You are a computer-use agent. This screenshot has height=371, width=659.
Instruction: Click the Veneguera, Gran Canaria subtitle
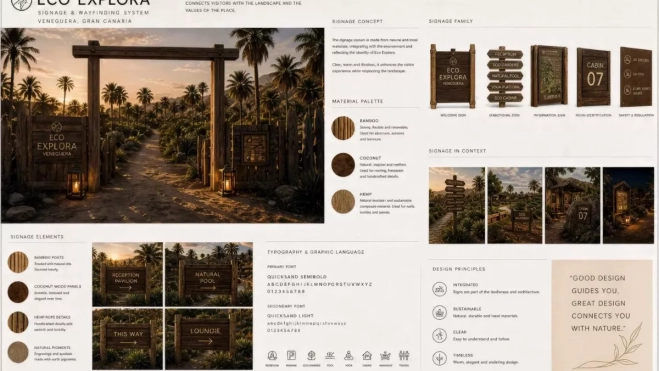click(x=85, y=21)
